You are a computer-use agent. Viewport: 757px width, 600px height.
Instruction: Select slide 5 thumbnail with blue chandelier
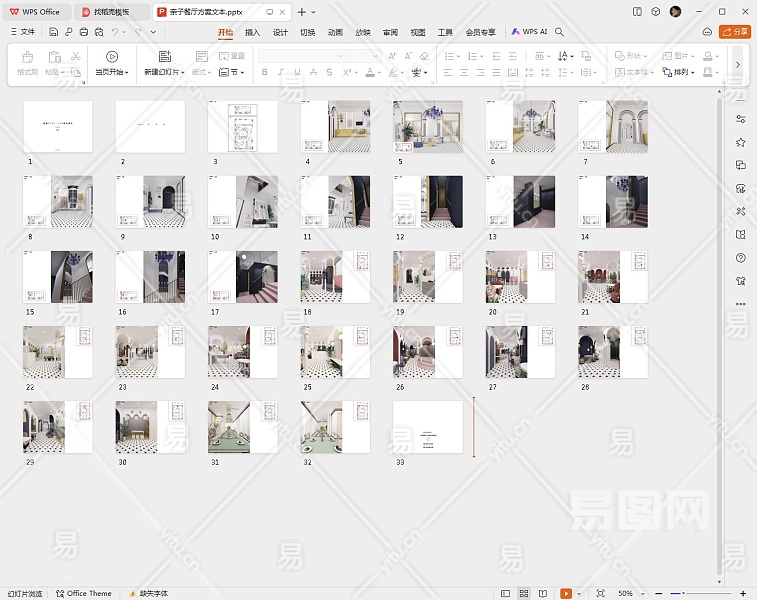(427, 126)
